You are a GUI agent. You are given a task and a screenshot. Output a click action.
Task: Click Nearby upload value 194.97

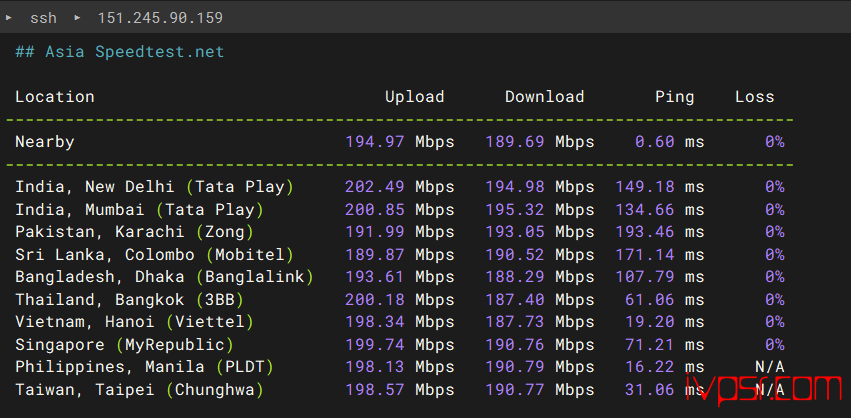[x=375, y=142]
